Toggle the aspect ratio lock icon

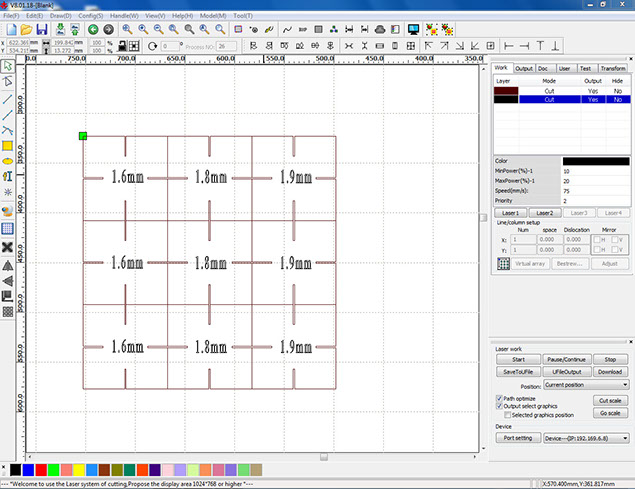(x=122, y=46)
